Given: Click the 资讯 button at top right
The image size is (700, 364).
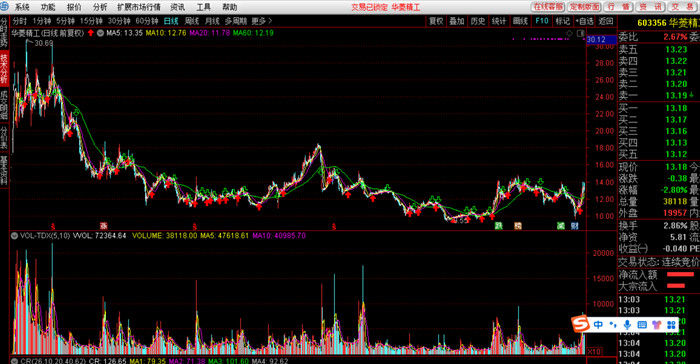Looking at the screenshot, I should [x=650, y=7].
